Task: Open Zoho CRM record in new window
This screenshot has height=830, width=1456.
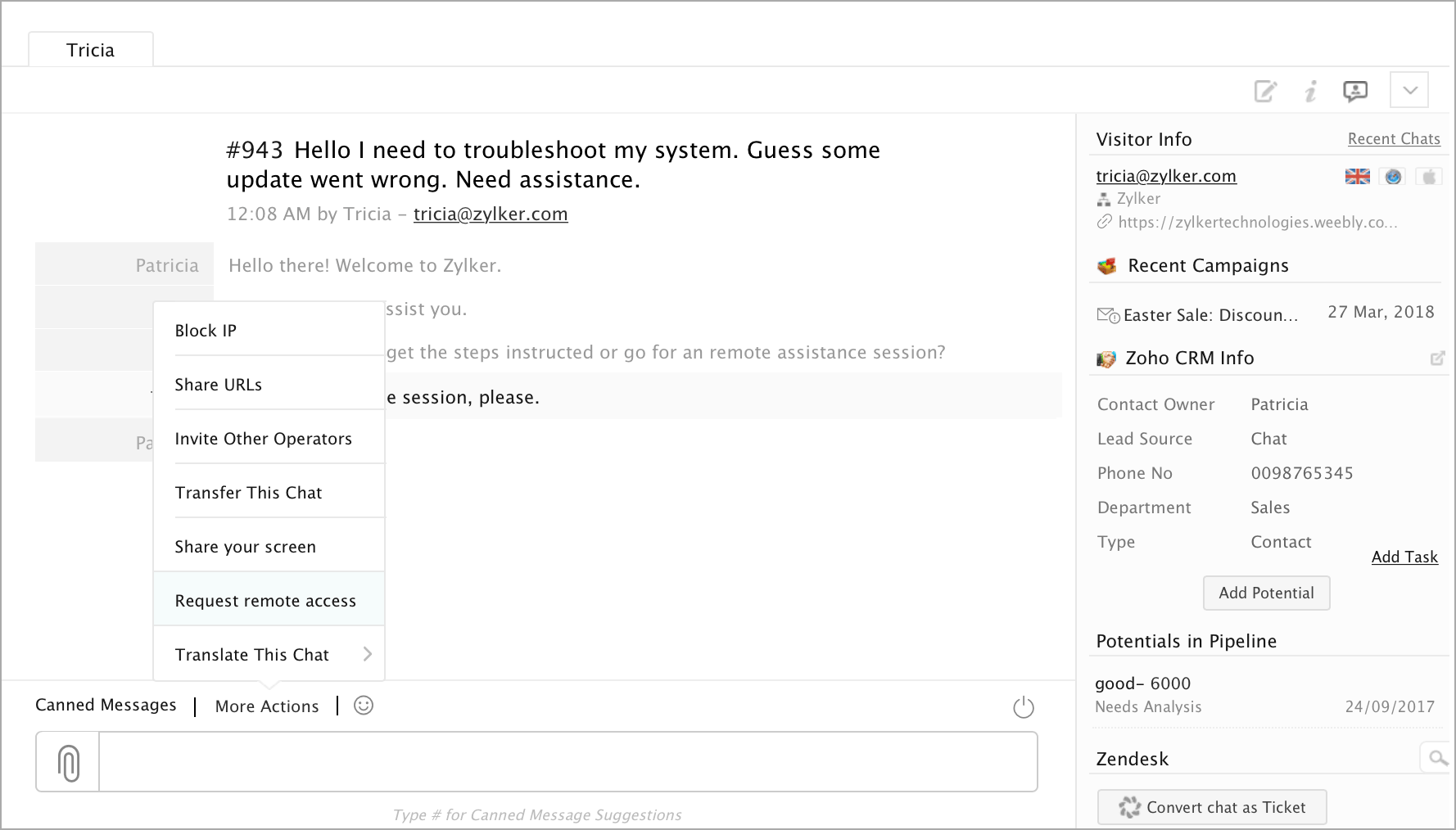Action: click(x=1437, y=359)
